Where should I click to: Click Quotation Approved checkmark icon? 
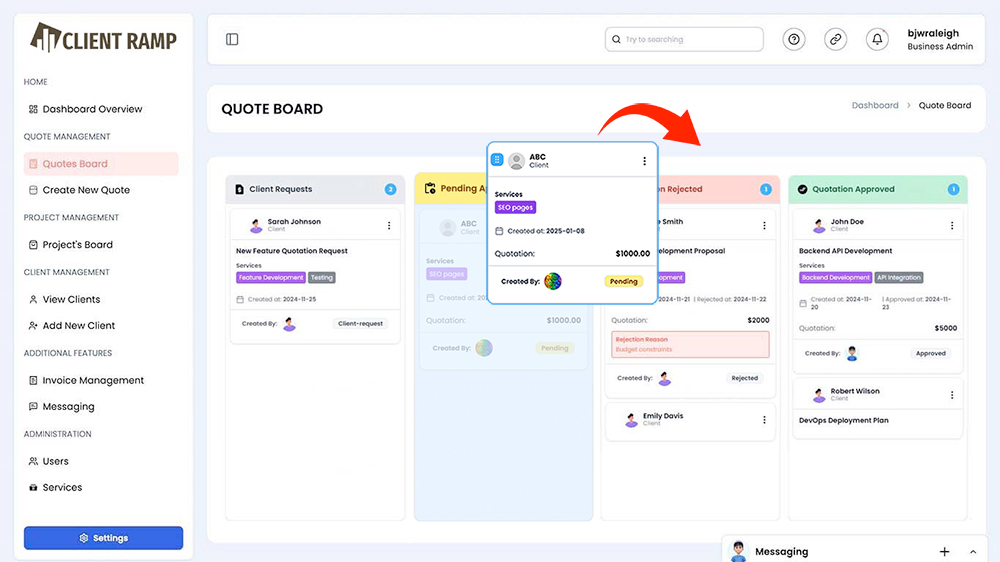pyautogui.click(x=802, y=189)
